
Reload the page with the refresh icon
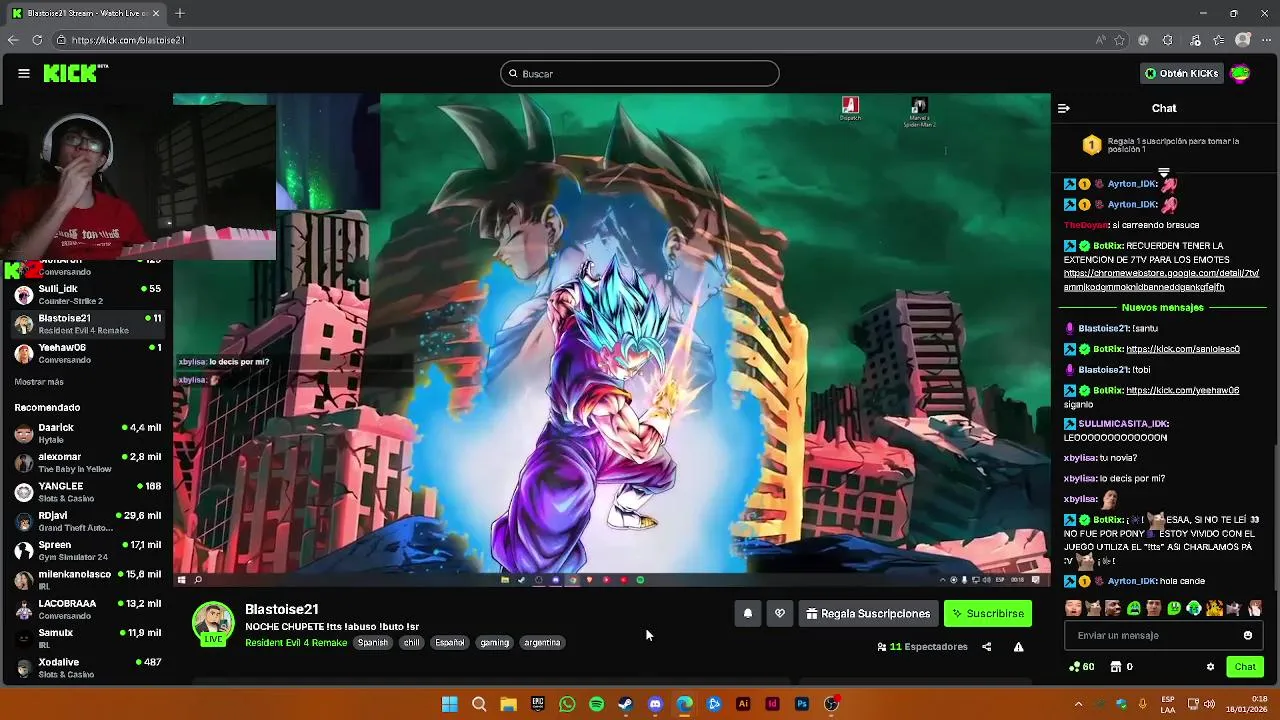click(37, 40)
